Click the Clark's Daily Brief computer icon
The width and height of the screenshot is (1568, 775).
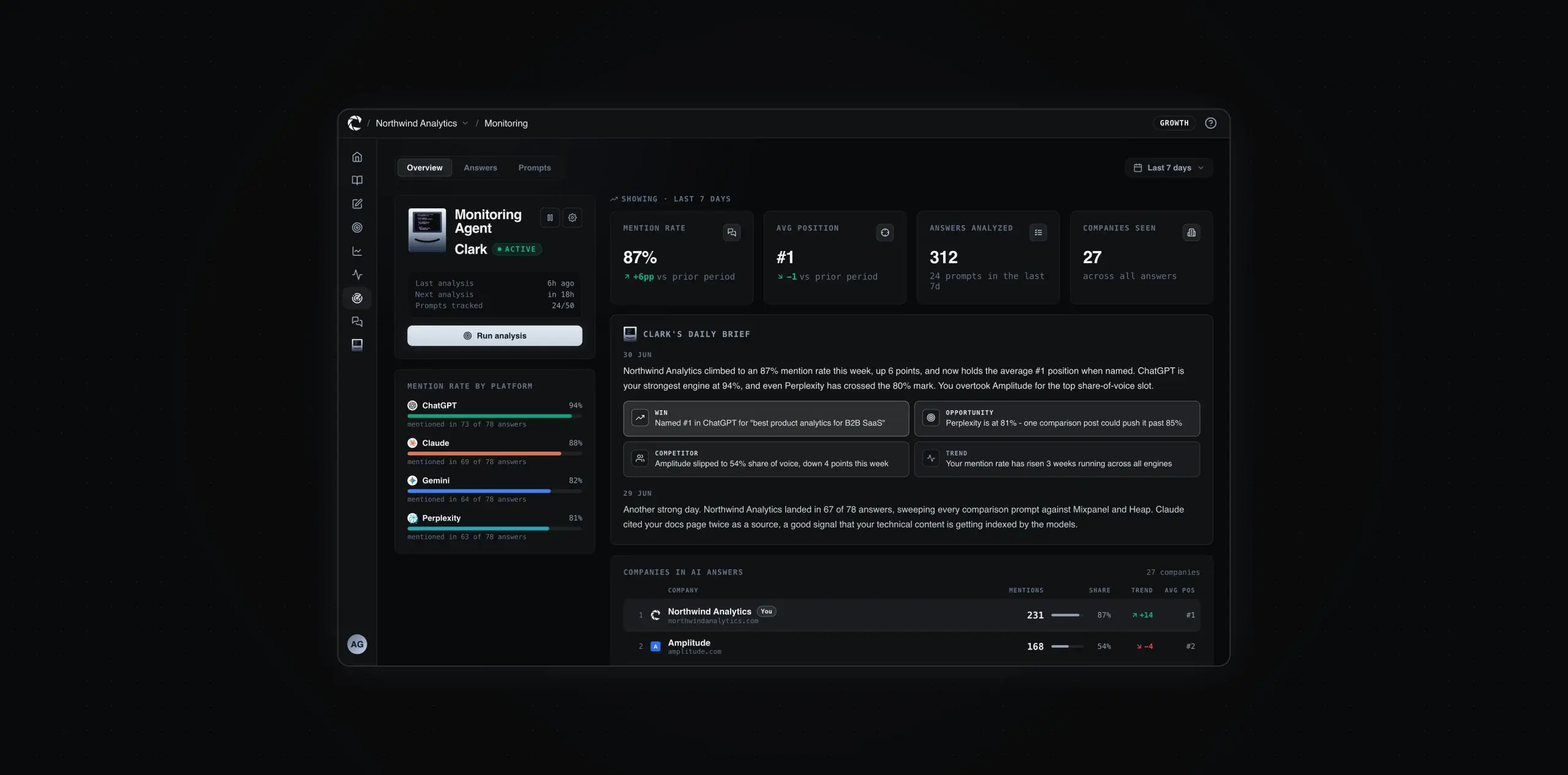630,334
